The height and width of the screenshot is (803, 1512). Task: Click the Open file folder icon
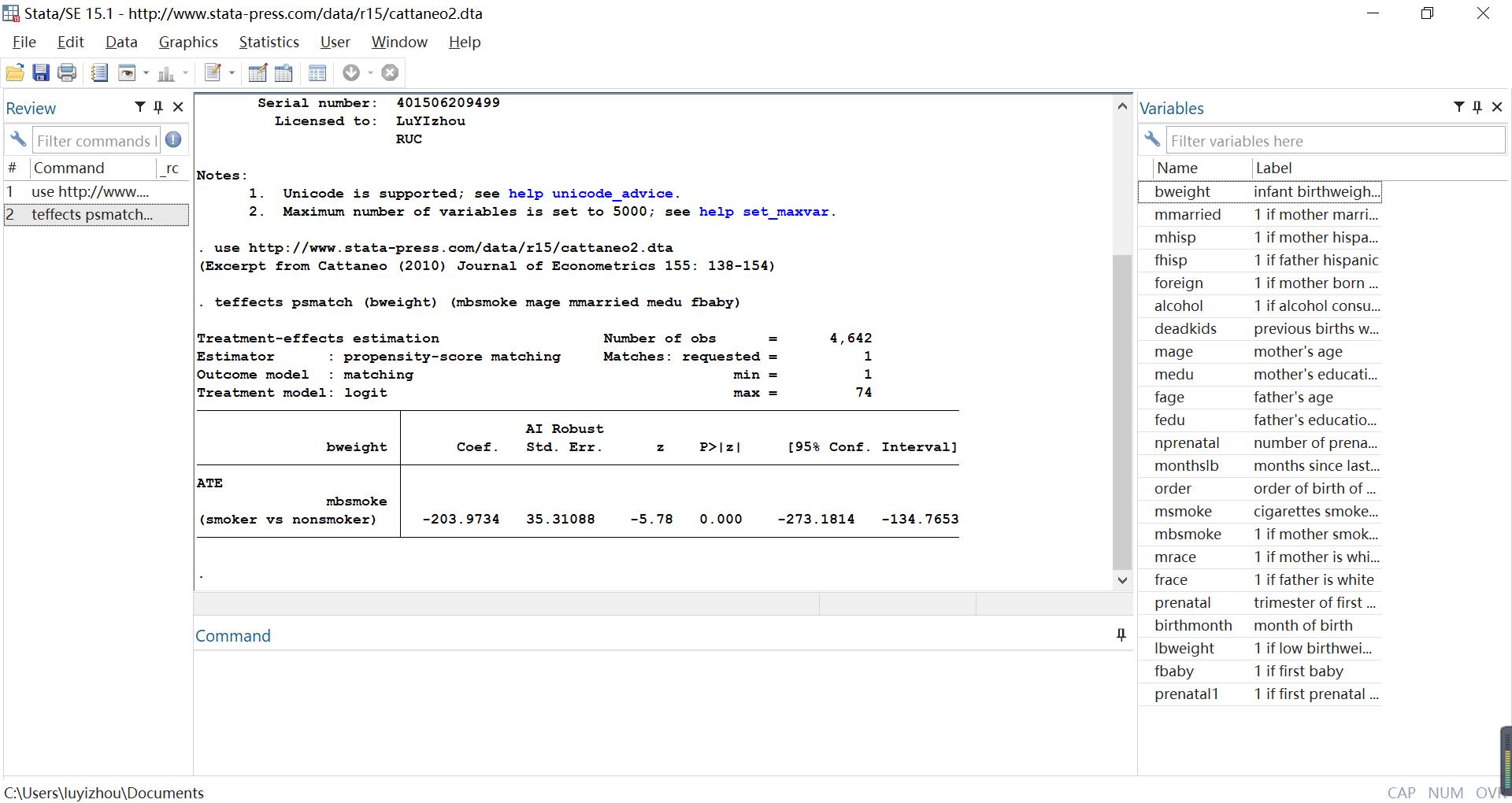click(14, 73)
